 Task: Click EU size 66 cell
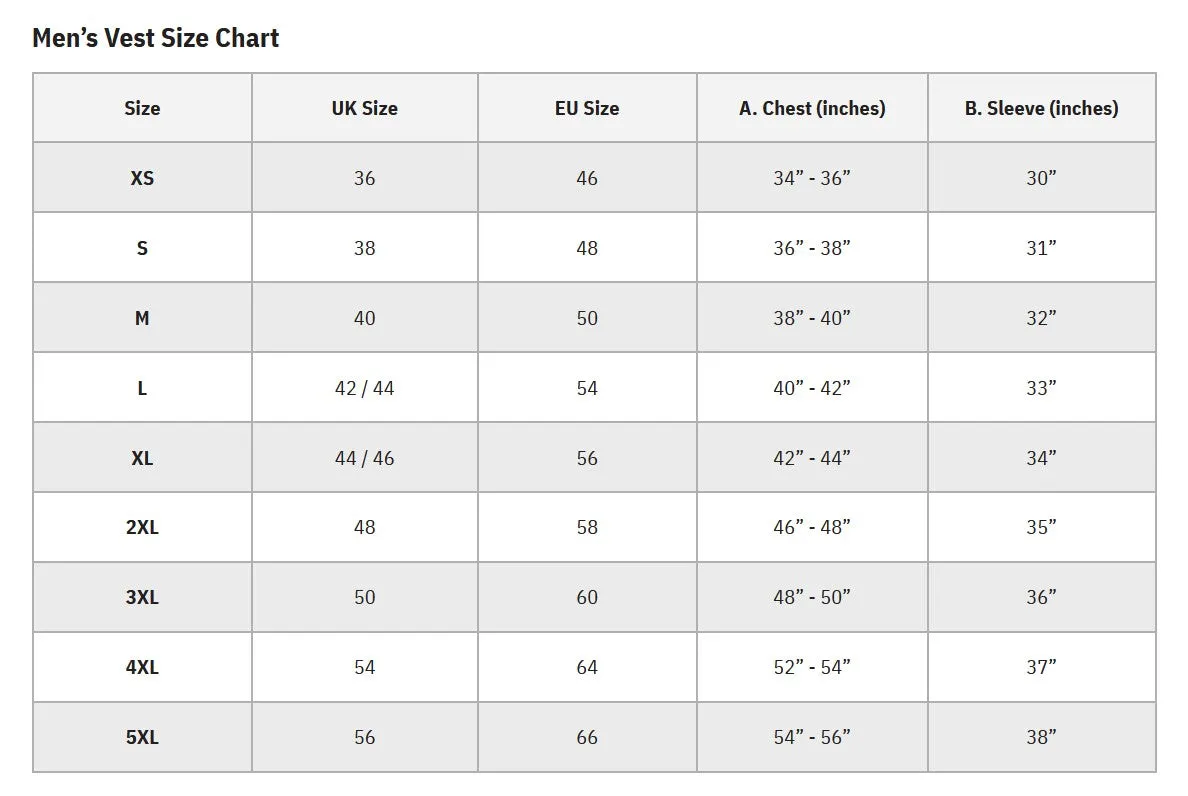(587, 737)
